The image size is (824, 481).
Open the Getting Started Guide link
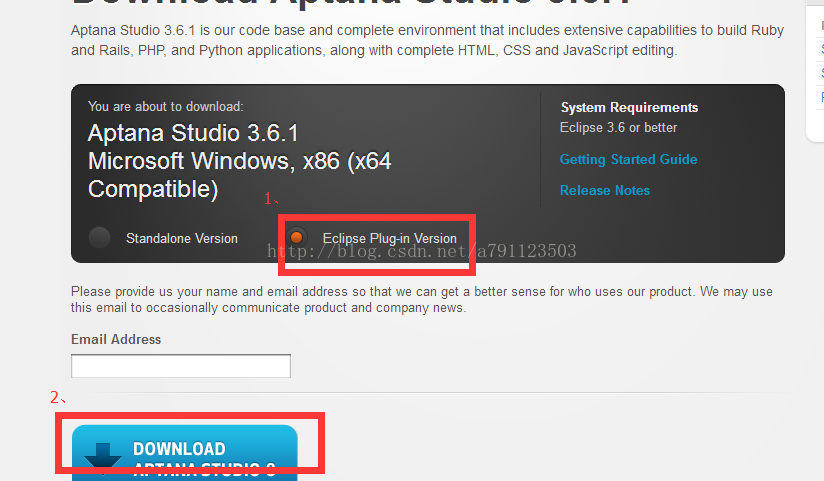coord(629,159)
